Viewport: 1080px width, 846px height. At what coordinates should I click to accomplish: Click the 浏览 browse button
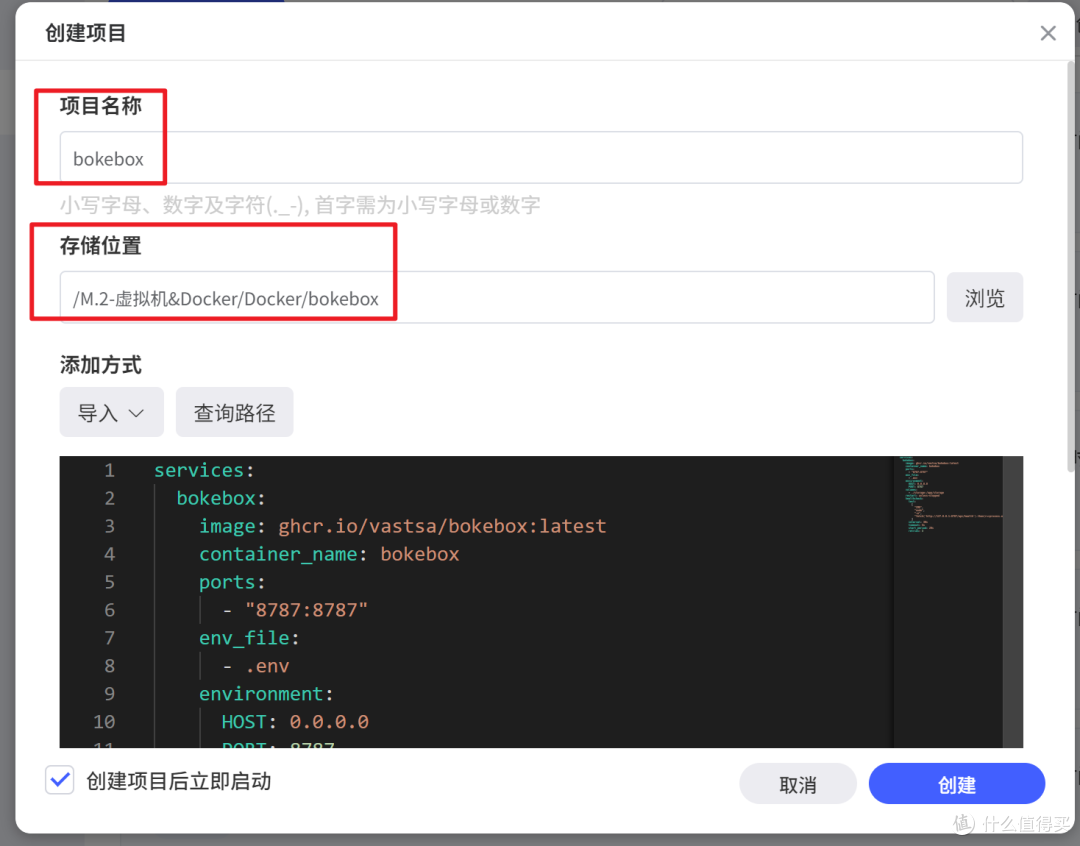pyautogui.click(x=984, y=298)
